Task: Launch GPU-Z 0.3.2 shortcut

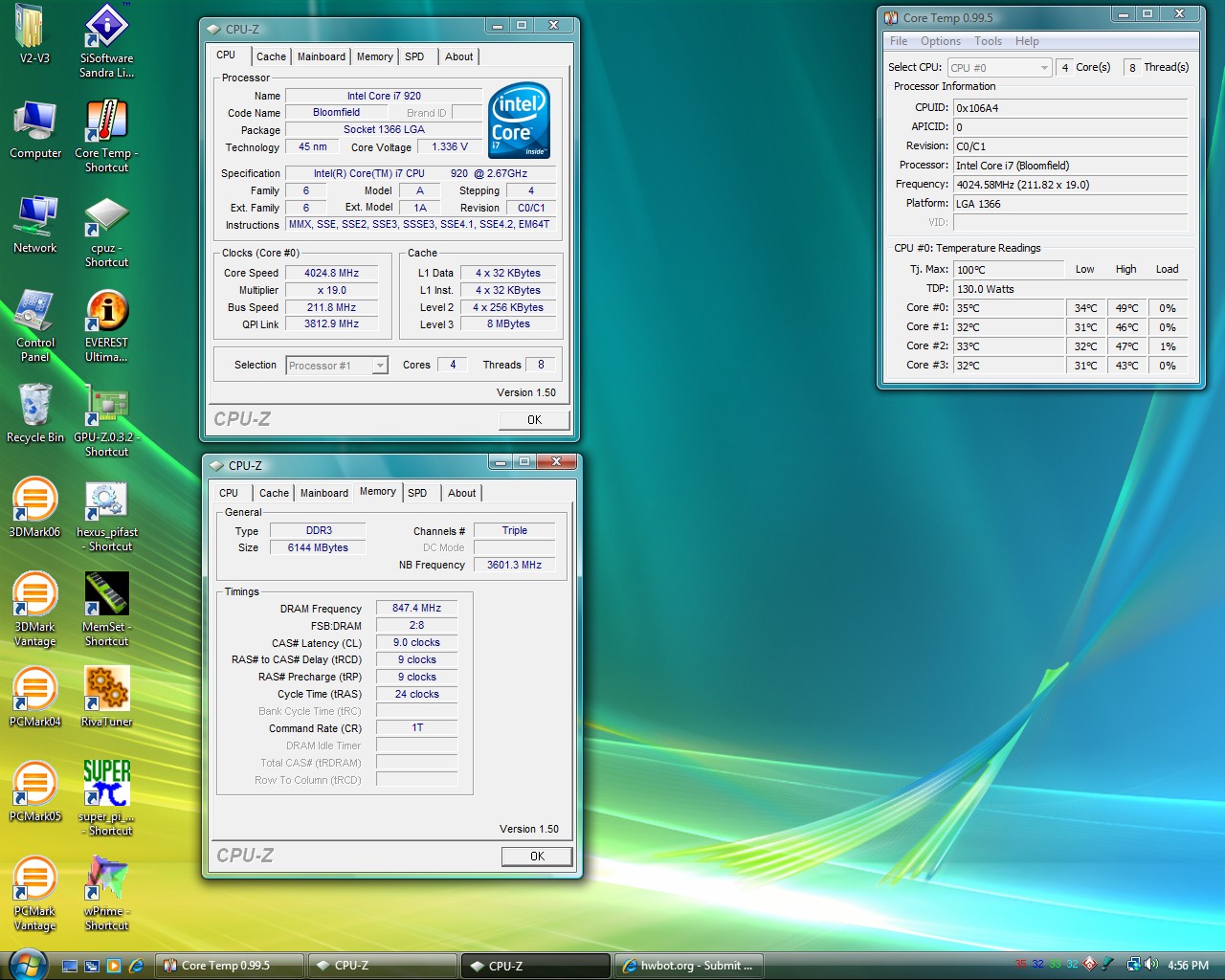Action: [x=106, y=420]
